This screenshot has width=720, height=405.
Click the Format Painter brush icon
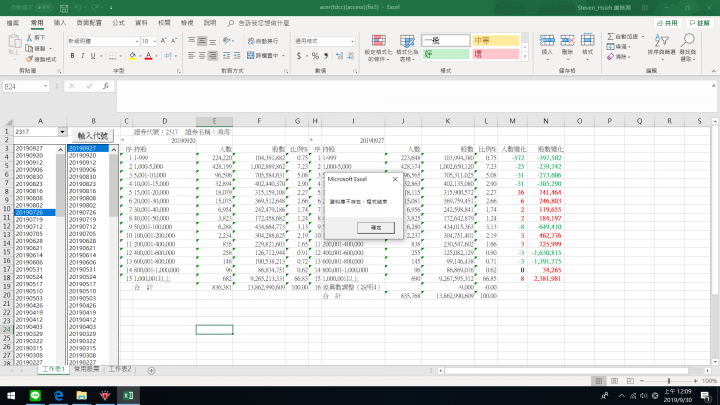click(x=29, y=59)
